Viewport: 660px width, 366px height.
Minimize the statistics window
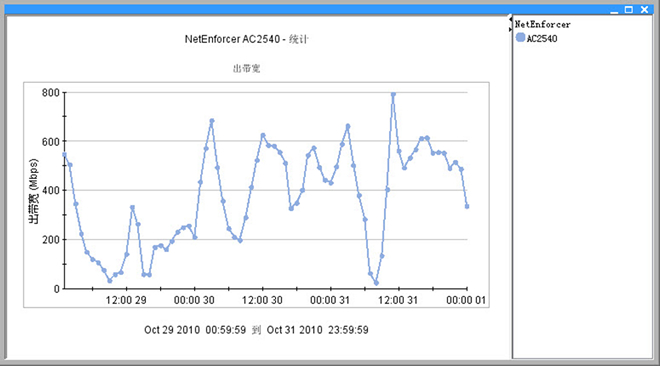click(614, 10)
